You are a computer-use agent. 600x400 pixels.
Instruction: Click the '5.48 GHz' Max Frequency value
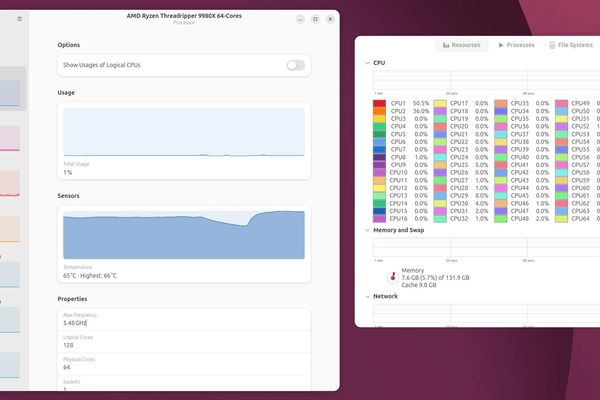(x=75, y=323)
